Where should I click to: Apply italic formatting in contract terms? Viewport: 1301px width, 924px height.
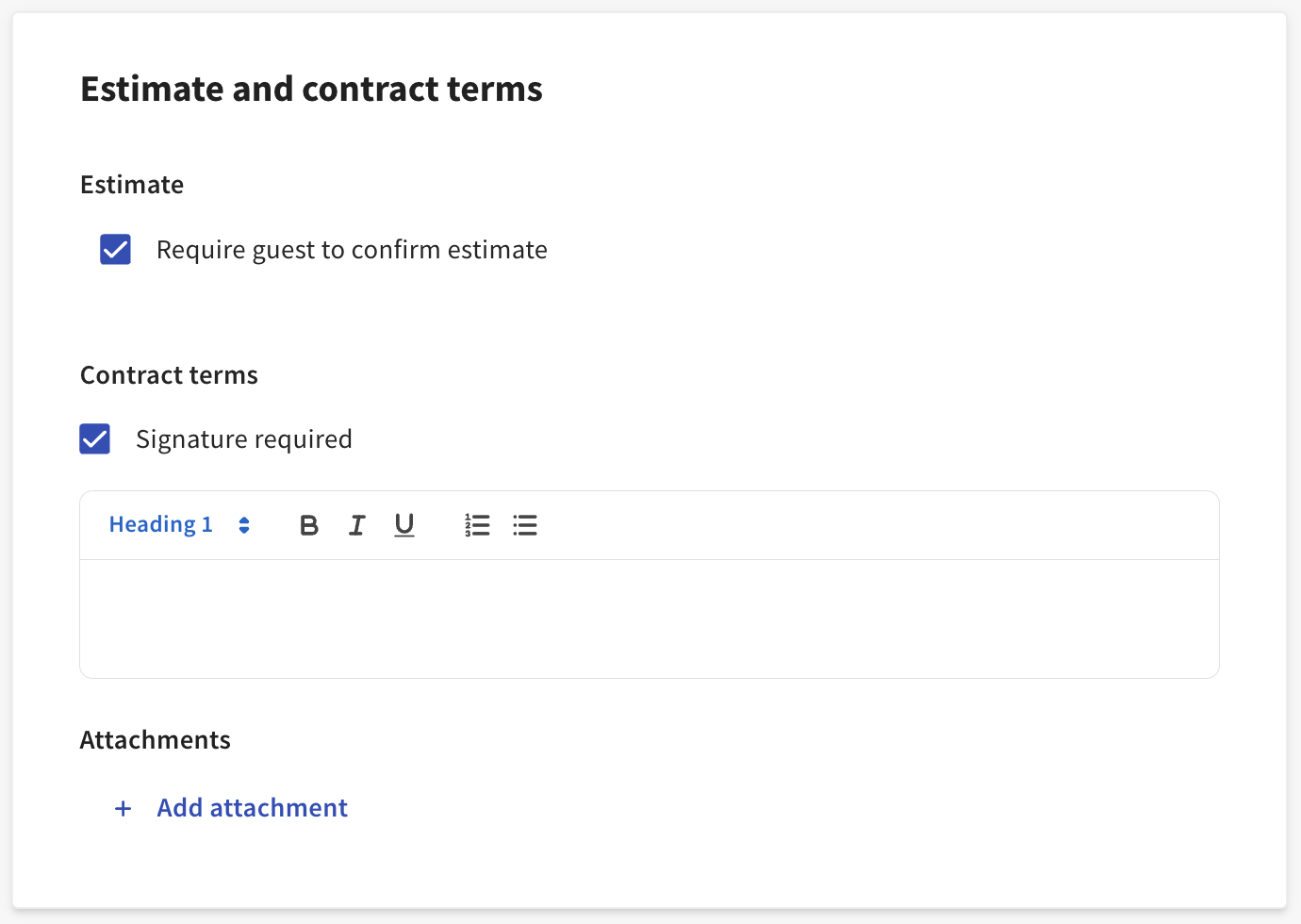point(357,525)
